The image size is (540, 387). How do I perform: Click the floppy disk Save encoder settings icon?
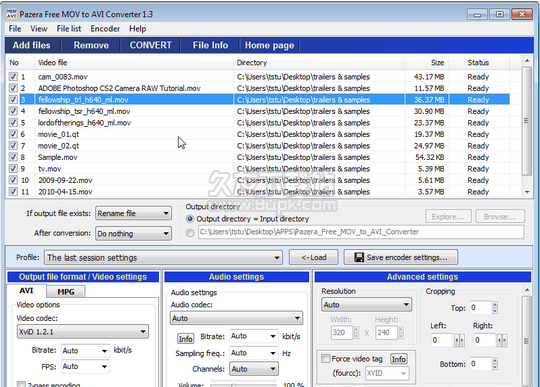359,258
